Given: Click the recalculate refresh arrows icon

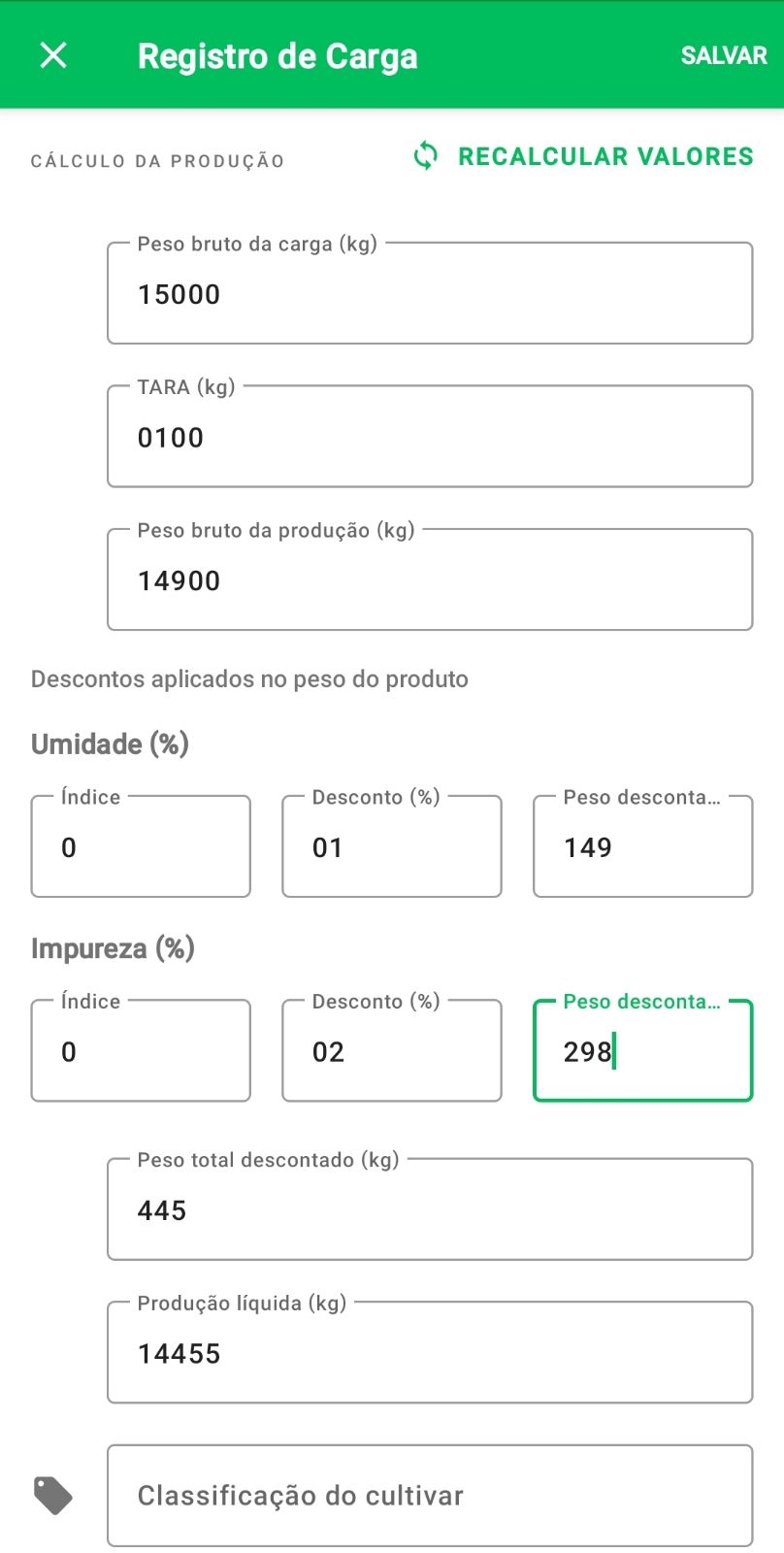Looking at the screenshot, I should click(426, 156).
